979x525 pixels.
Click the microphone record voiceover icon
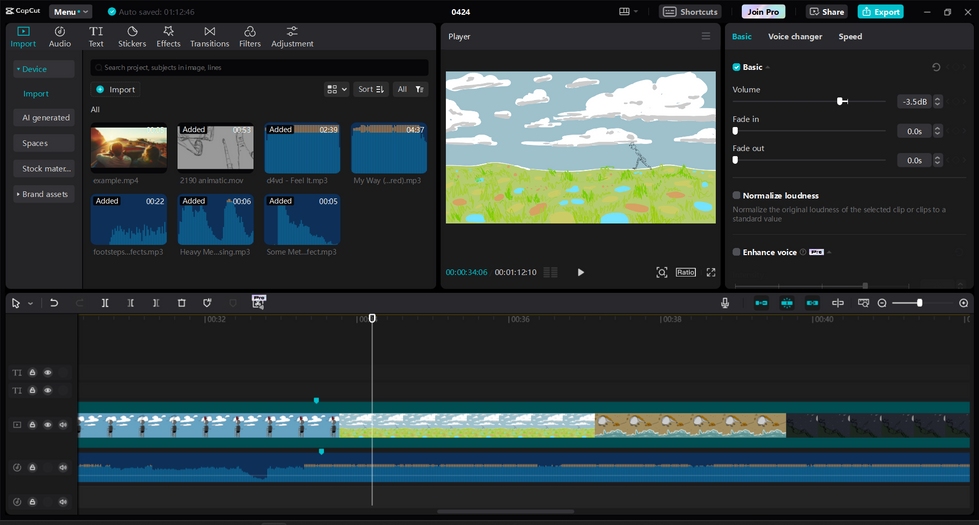[x=725, y=303]
